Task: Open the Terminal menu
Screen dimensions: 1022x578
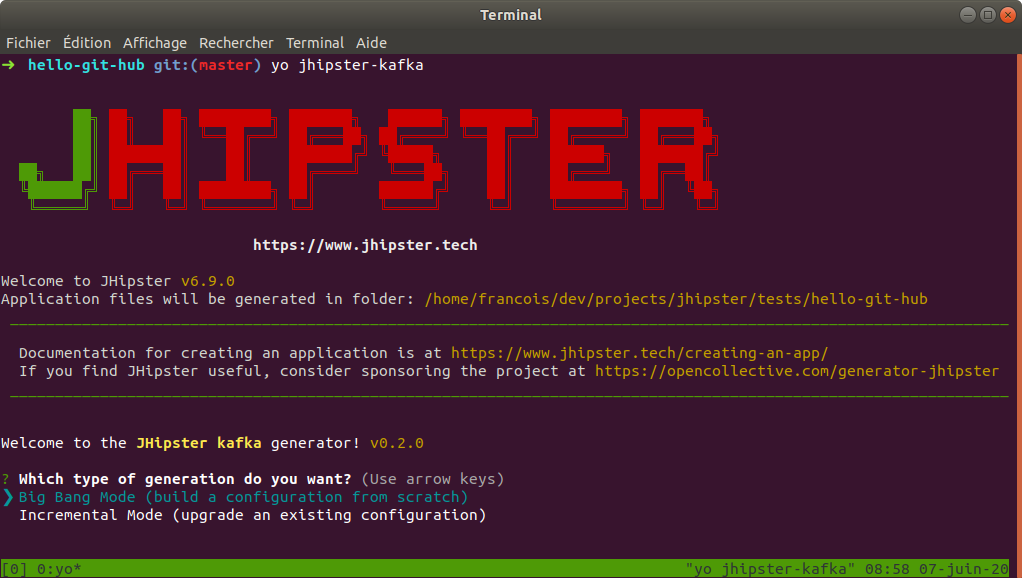Action: 315,43
